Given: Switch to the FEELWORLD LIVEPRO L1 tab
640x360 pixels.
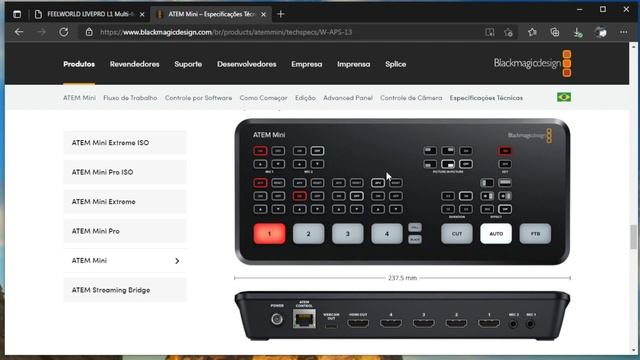Looking at the screenshot, I should point(89,14).
